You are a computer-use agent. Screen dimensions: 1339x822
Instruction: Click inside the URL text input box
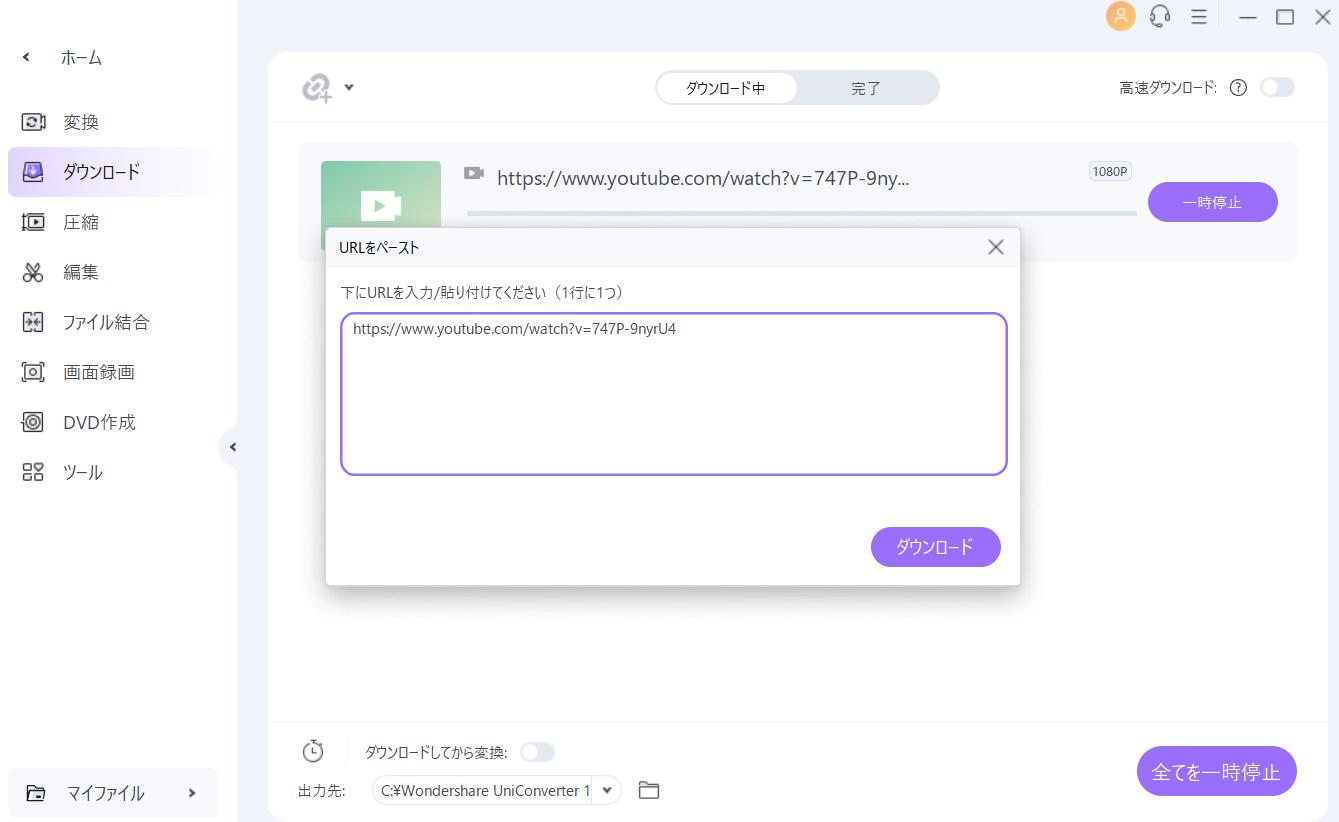click(x=673, y=394)
